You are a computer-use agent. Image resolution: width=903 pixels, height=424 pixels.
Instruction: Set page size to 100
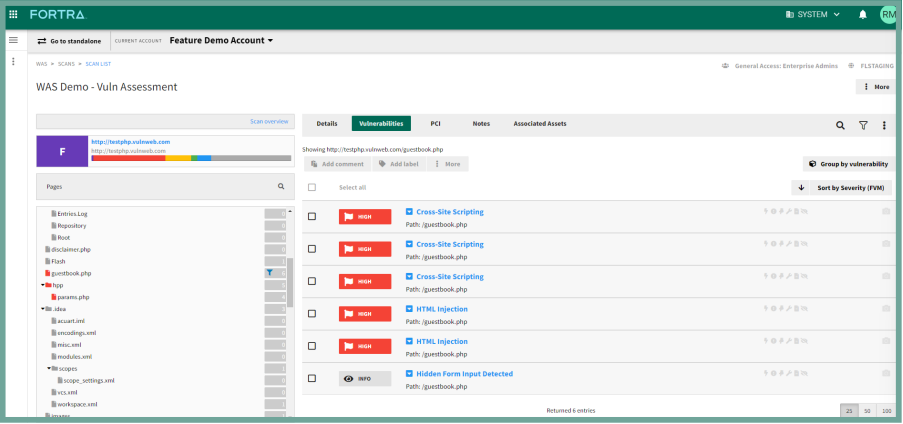[x=885, y=411]
